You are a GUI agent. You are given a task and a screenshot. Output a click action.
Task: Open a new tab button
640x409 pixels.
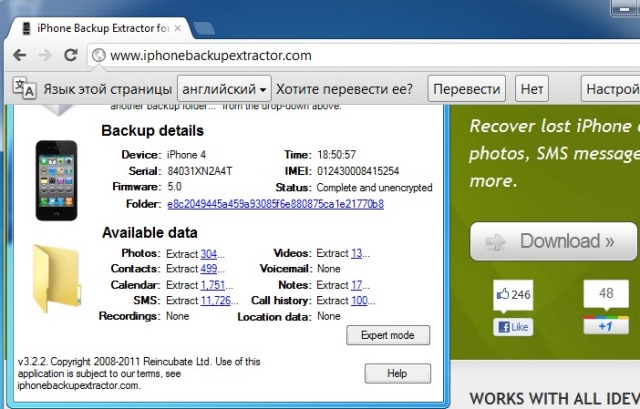click(204, 29)
